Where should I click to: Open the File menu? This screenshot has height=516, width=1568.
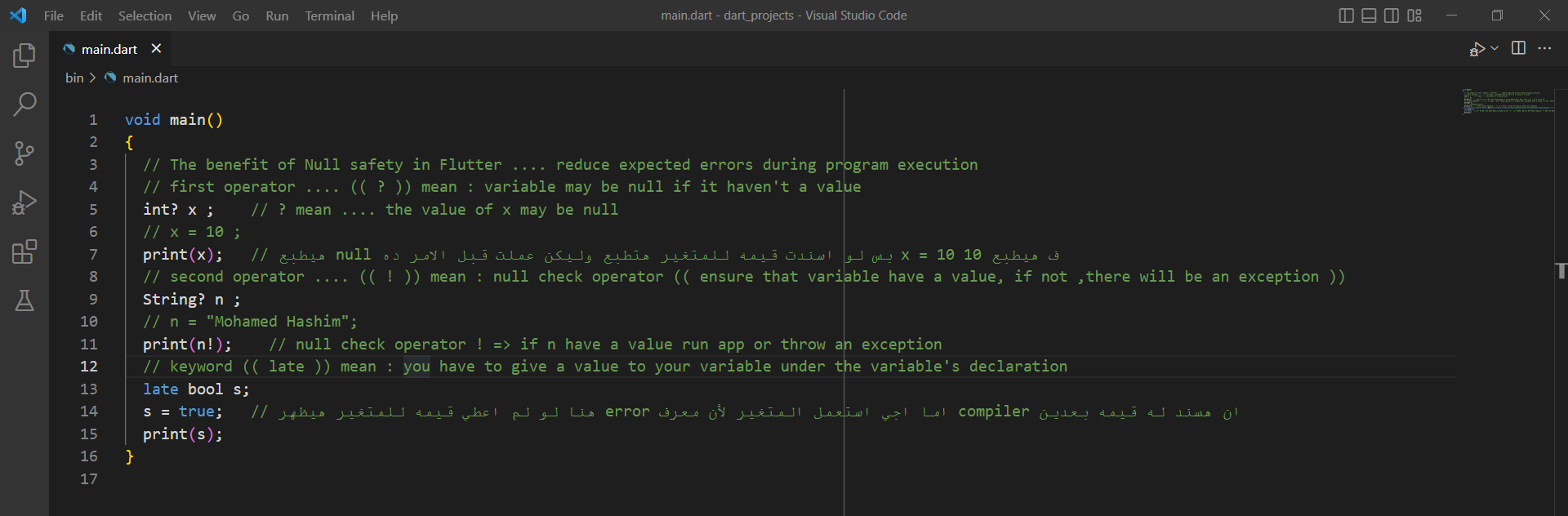click(54, 16)
